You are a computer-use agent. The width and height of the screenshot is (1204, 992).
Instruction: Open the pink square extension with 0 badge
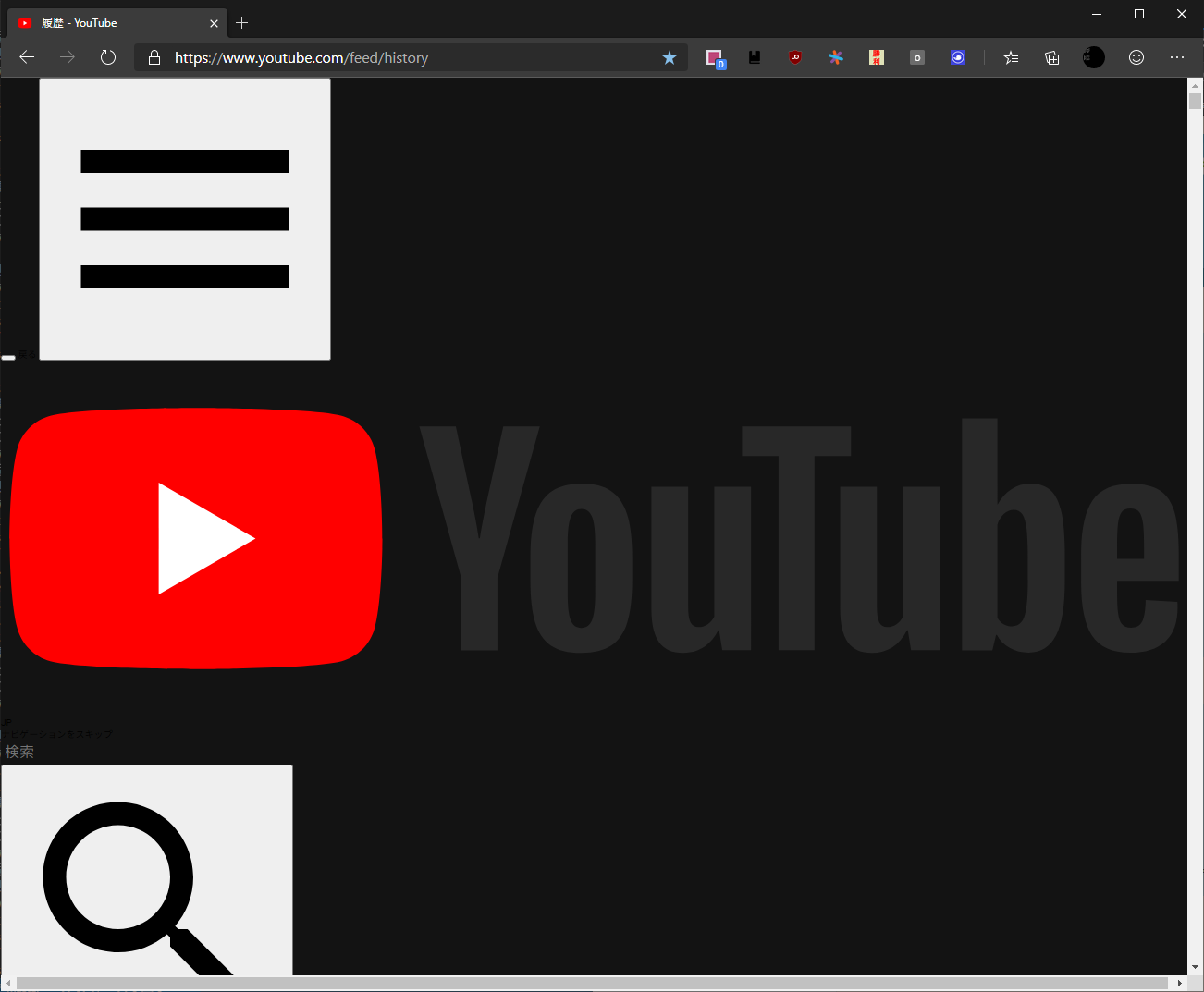click(715, 58)
